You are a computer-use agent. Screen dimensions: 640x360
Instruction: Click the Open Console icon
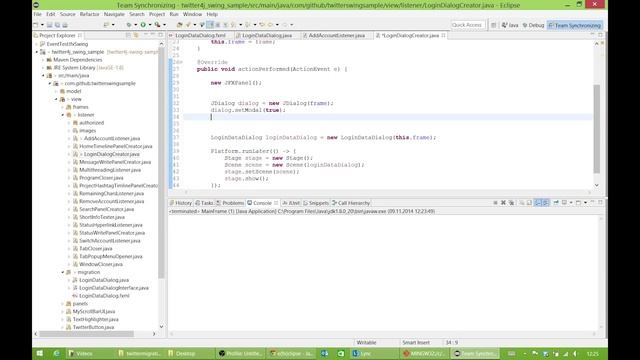coord(578,202)
